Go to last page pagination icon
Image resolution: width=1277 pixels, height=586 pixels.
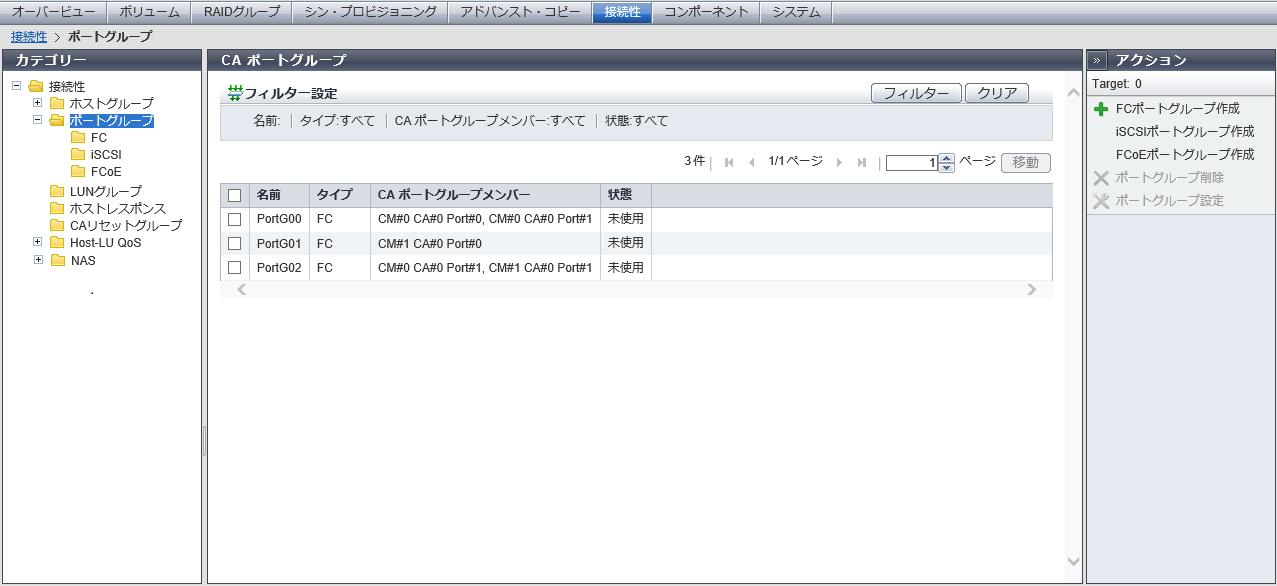pos(861,162)
